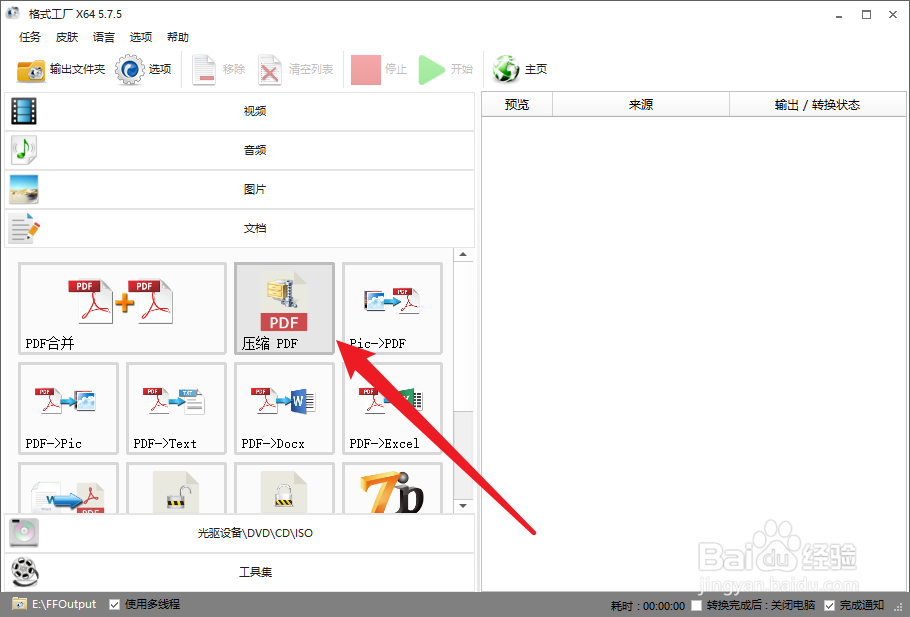Image resolution: width=910 pixels, height=617 pixels.
Task: Click the 主页 home globe icon
Action: pos(504,68)
